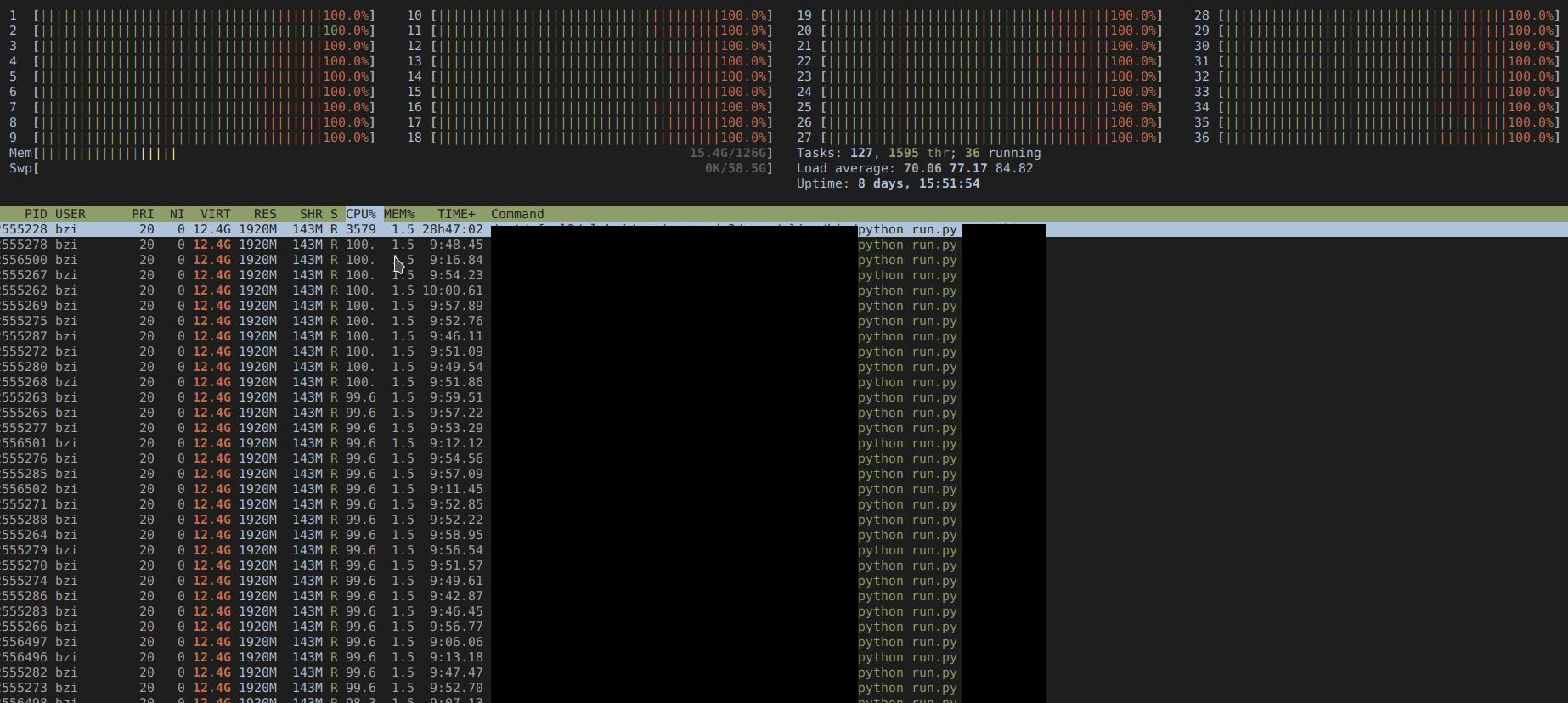Click the CPU 18 usage meter
This screenshot has width=1568, height=703.
589,138
